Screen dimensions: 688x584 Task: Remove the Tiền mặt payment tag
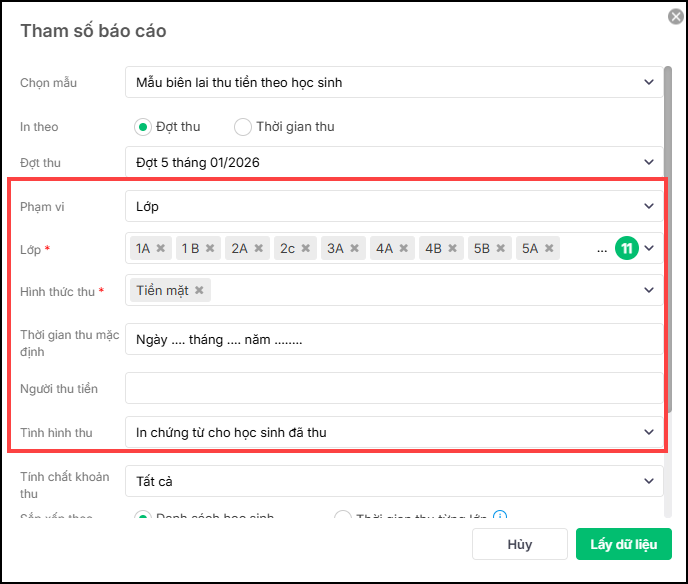[x=199, y=290]
